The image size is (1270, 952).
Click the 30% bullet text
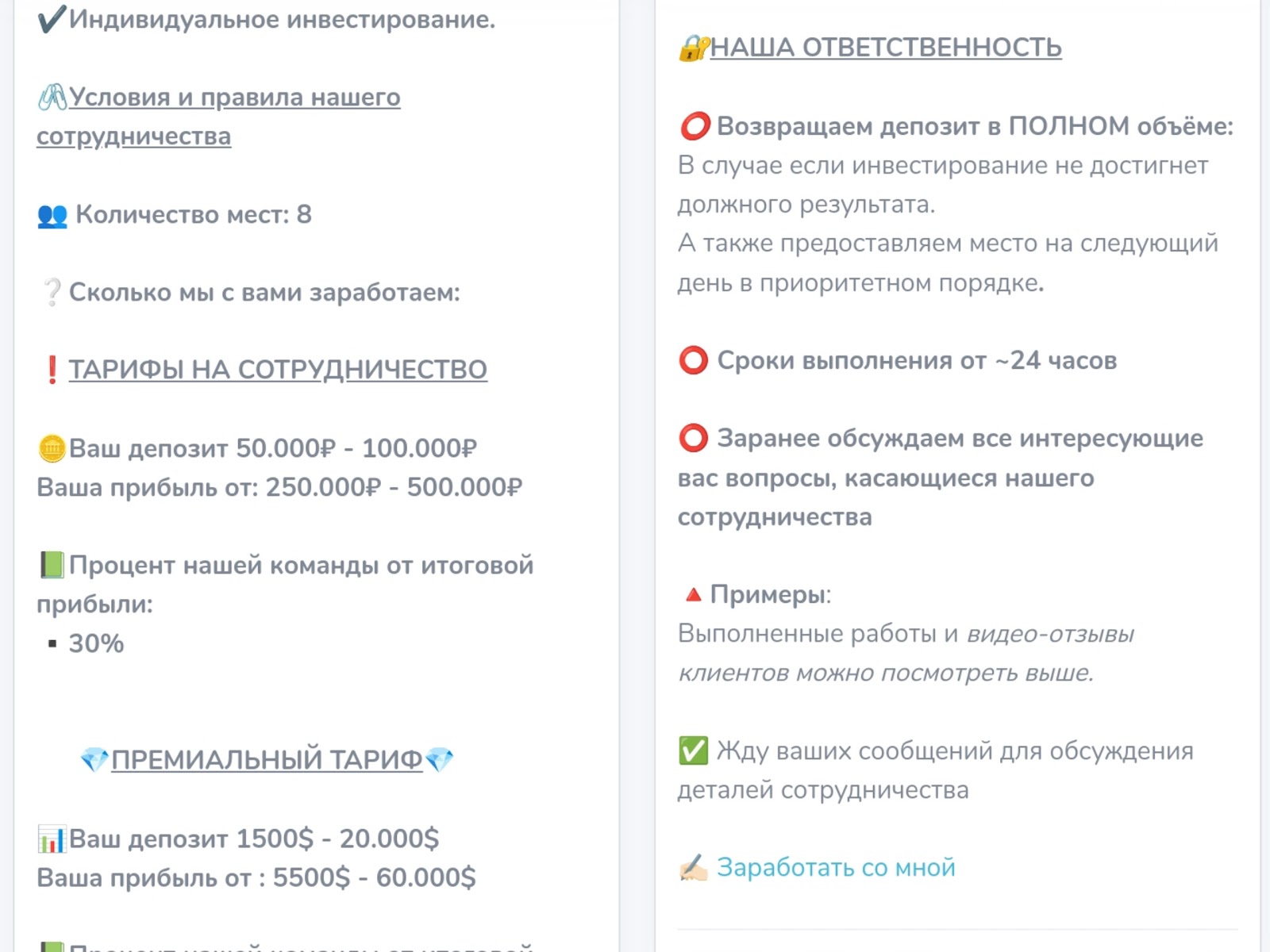coord(96,643)
